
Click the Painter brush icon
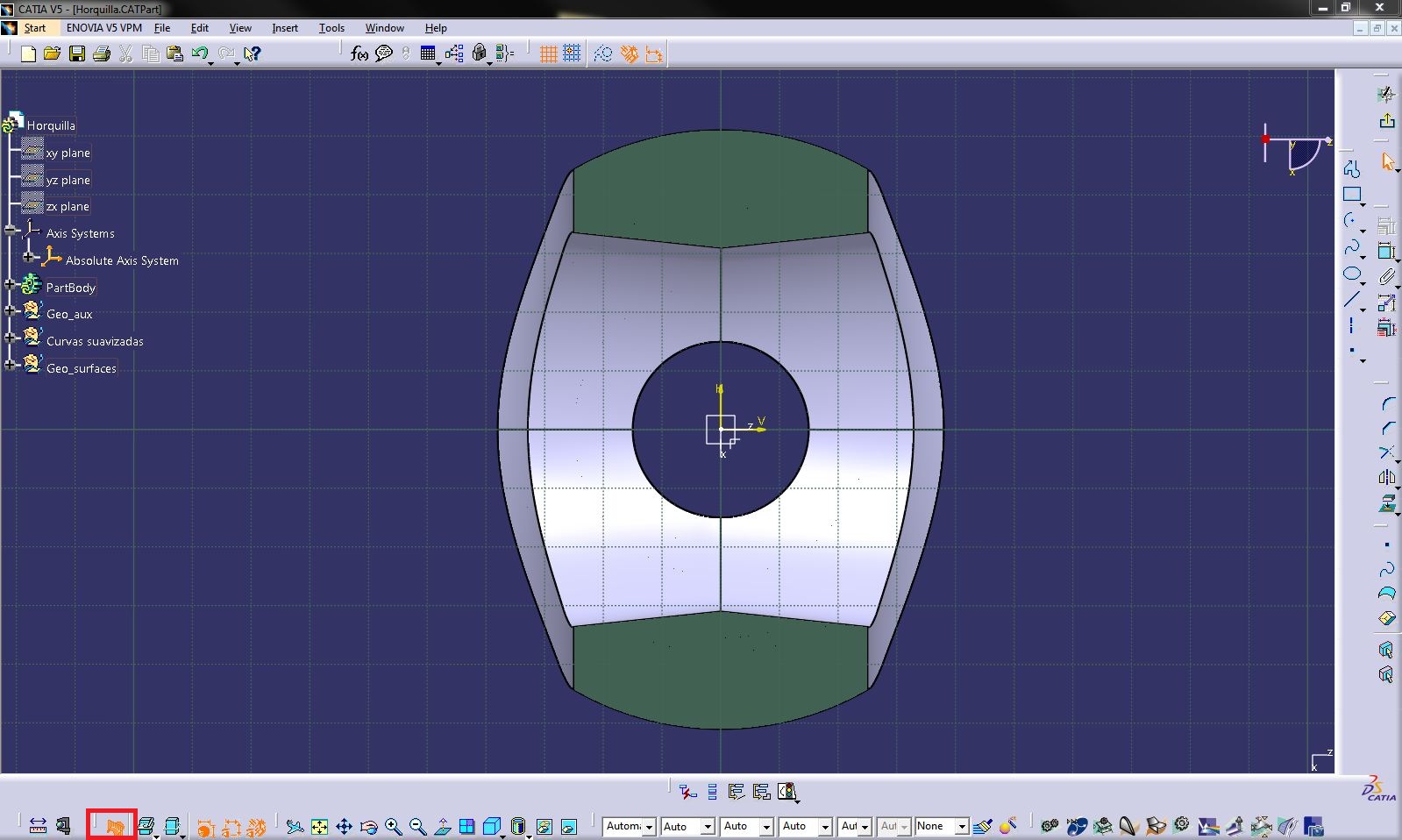point(983,826)
